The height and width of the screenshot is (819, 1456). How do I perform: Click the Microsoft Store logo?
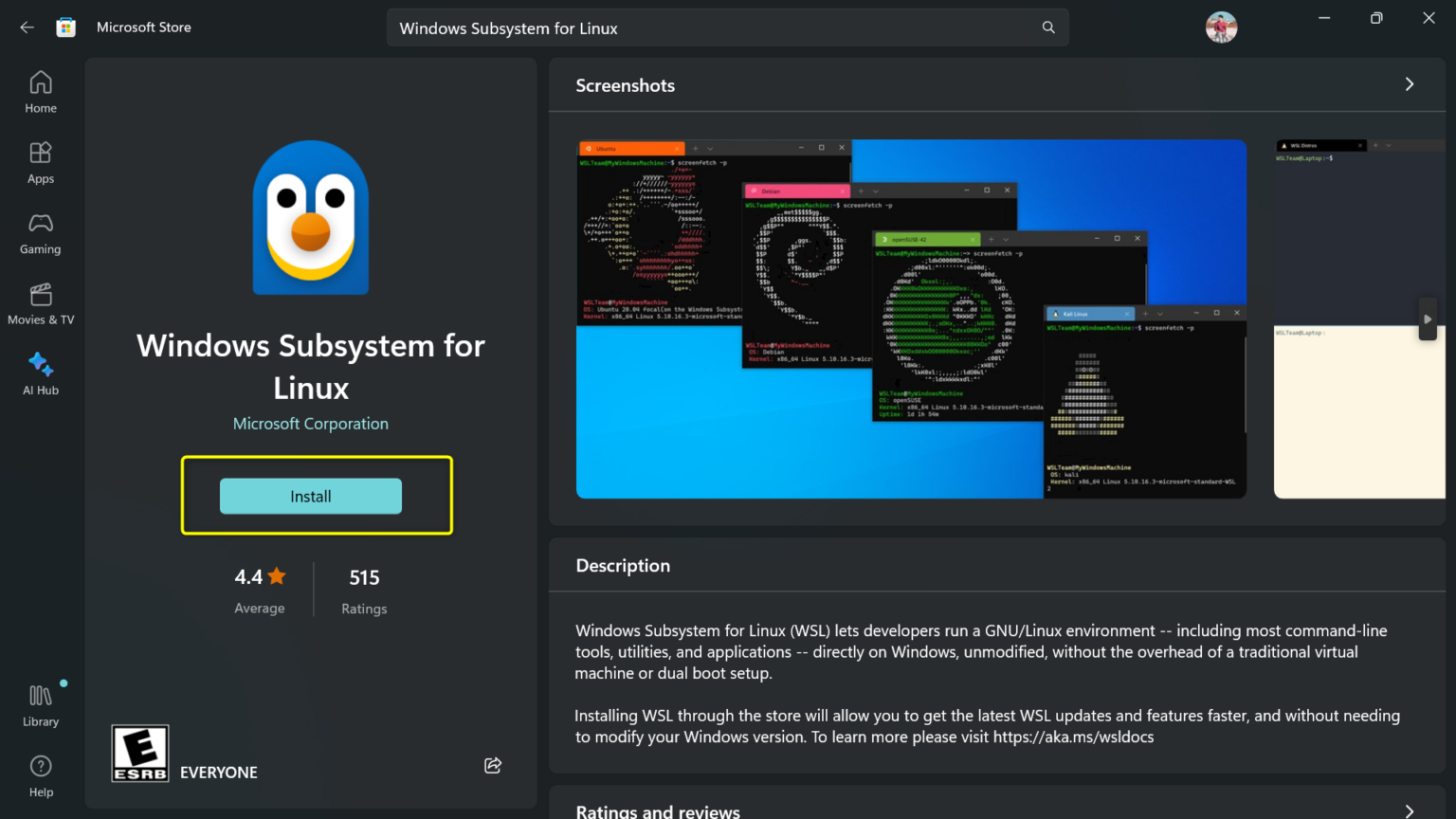click(65, 27)
